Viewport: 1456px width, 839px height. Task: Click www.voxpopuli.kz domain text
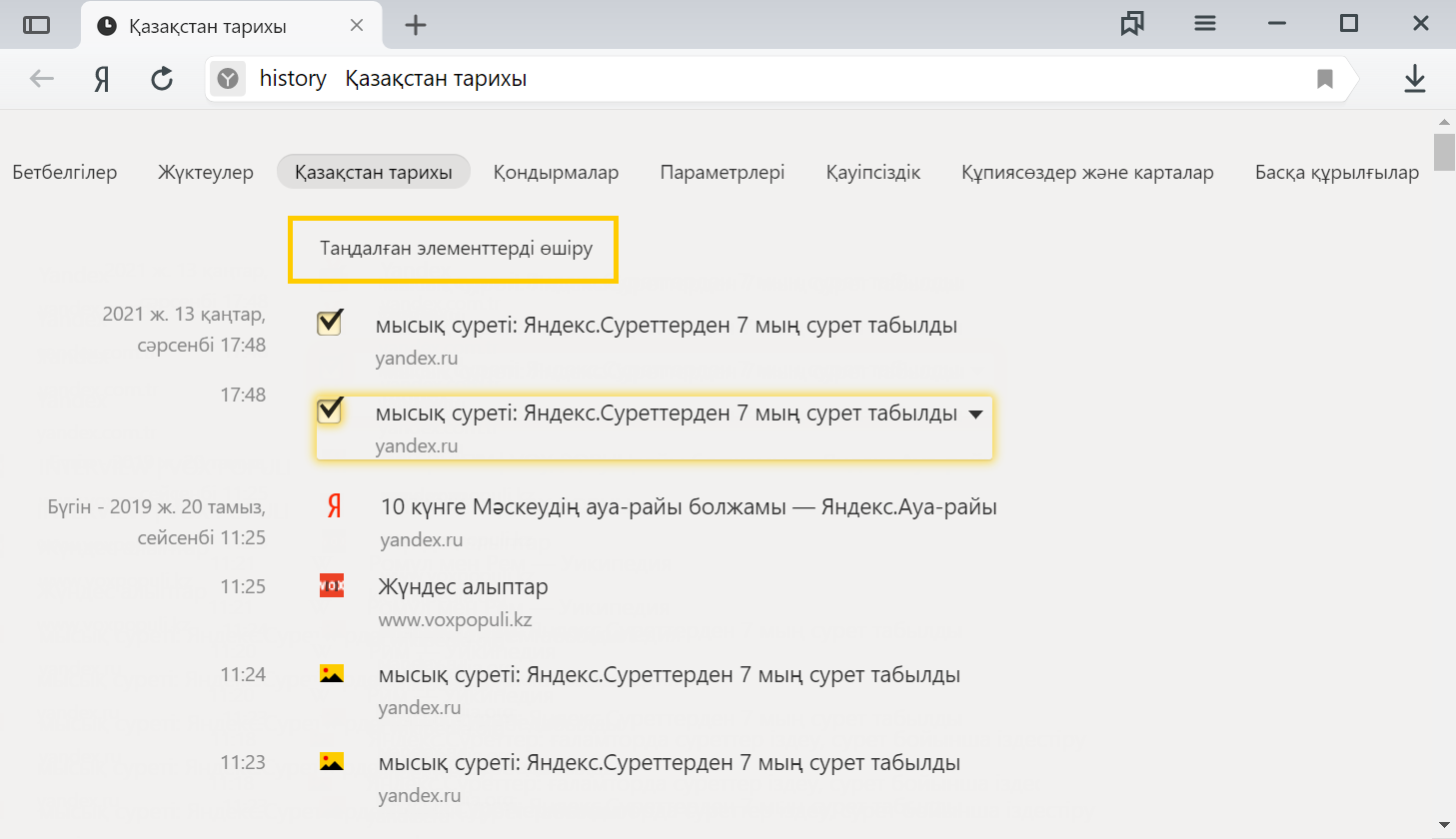(x=455, y=620)
